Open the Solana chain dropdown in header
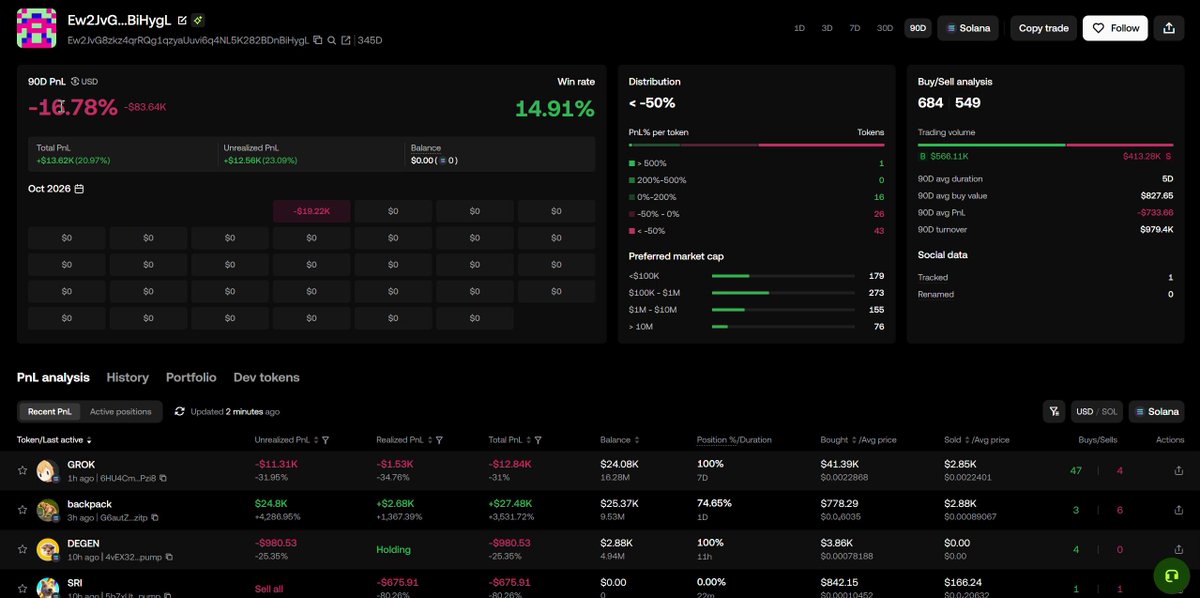The image size is (1200, 598). (968, 28)
